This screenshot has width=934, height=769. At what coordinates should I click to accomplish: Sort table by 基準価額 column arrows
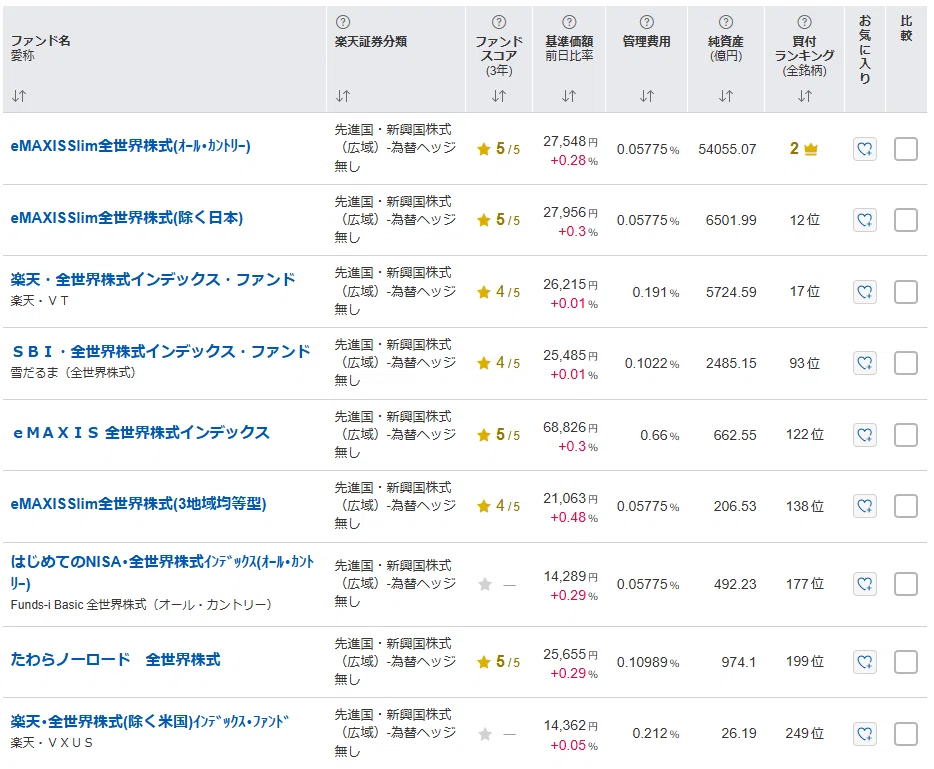tap(569, 96)
